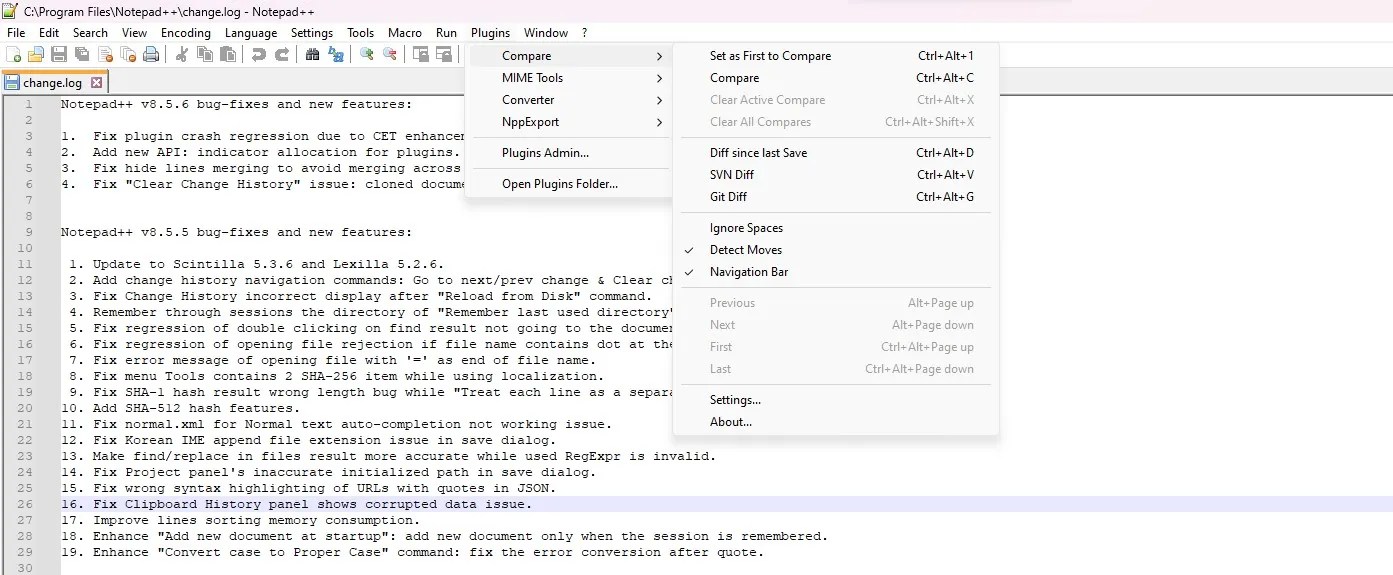Image resolution: width=1393 pixels, height=575 pixels.
Task: Click the Plugins menu bar item
Action: pyautogui.click(x=490, y=33)
